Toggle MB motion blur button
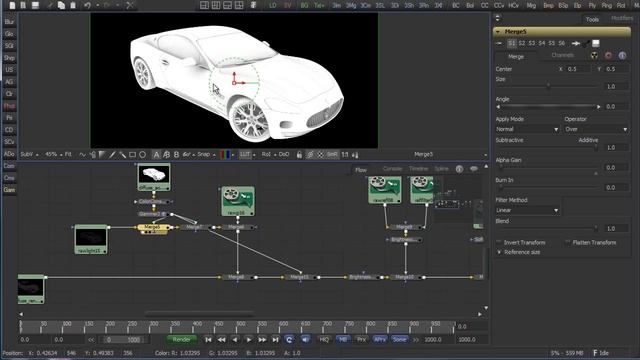The height and width of the screenshot is (360, 640). [x=343, y=340]
